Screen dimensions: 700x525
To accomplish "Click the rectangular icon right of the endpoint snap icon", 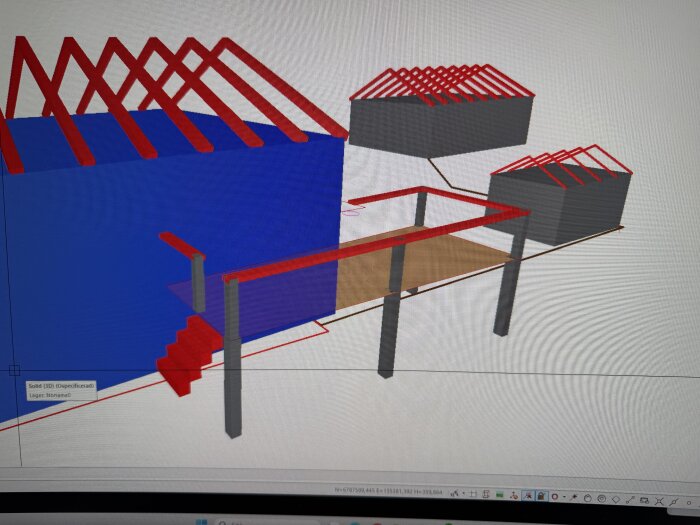I will pyautogui.click(x=644, y=500).
